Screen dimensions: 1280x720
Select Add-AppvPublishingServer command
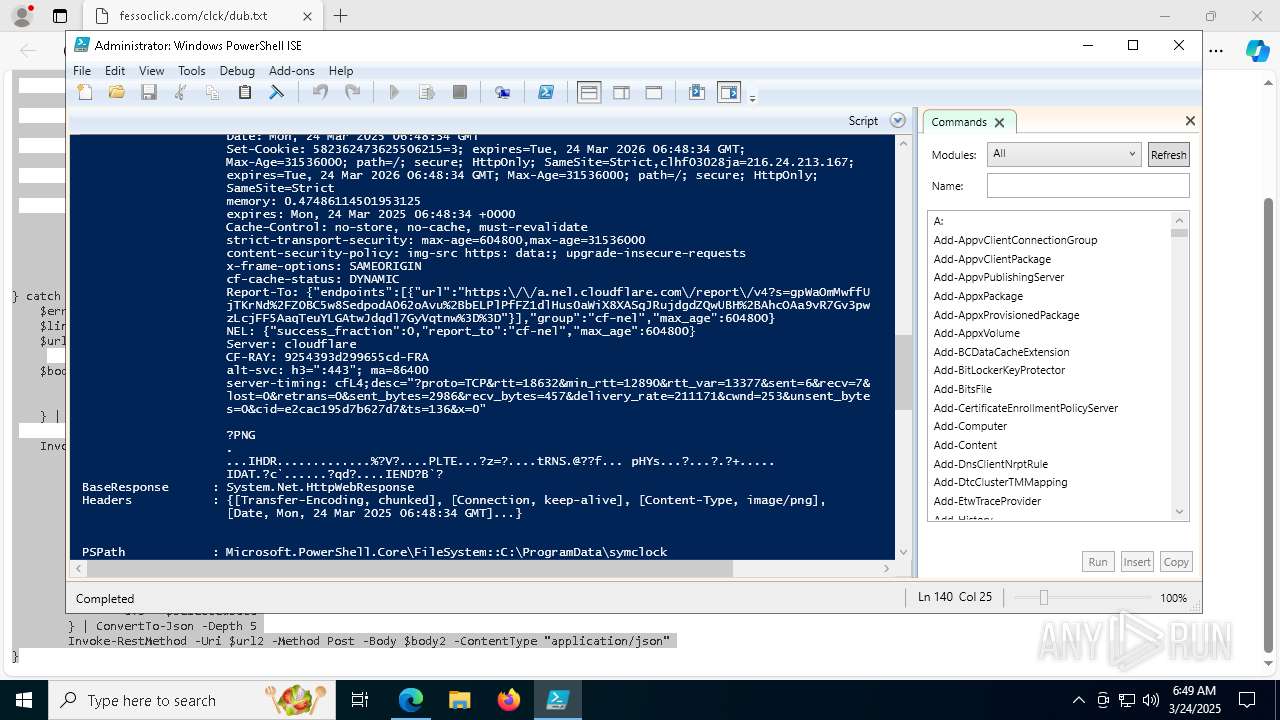pos(998,277)
